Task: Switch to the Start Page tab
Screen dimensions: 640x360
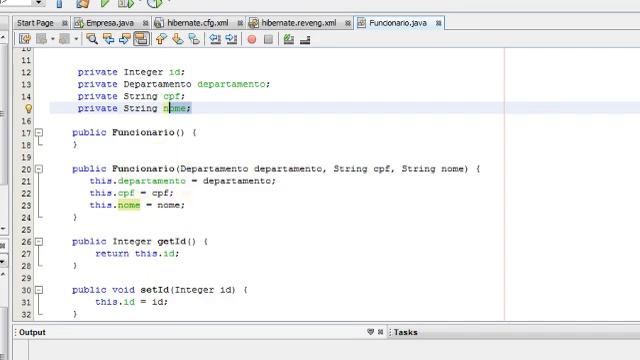Action: (x=36, y=23)
